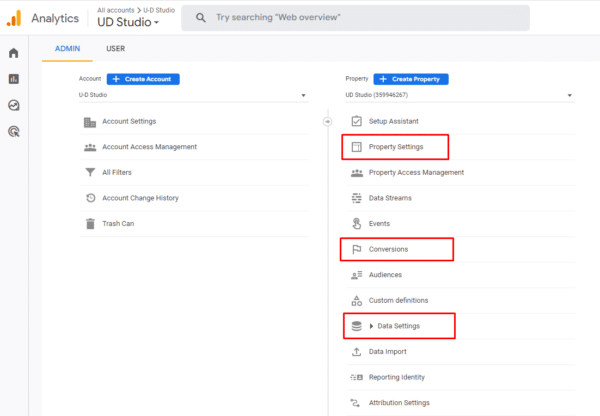Image resolution: width=600 pixels, height=416 pixels.
Task: Expand the Data Settings submenu arrow
Action: pos(371,326)
